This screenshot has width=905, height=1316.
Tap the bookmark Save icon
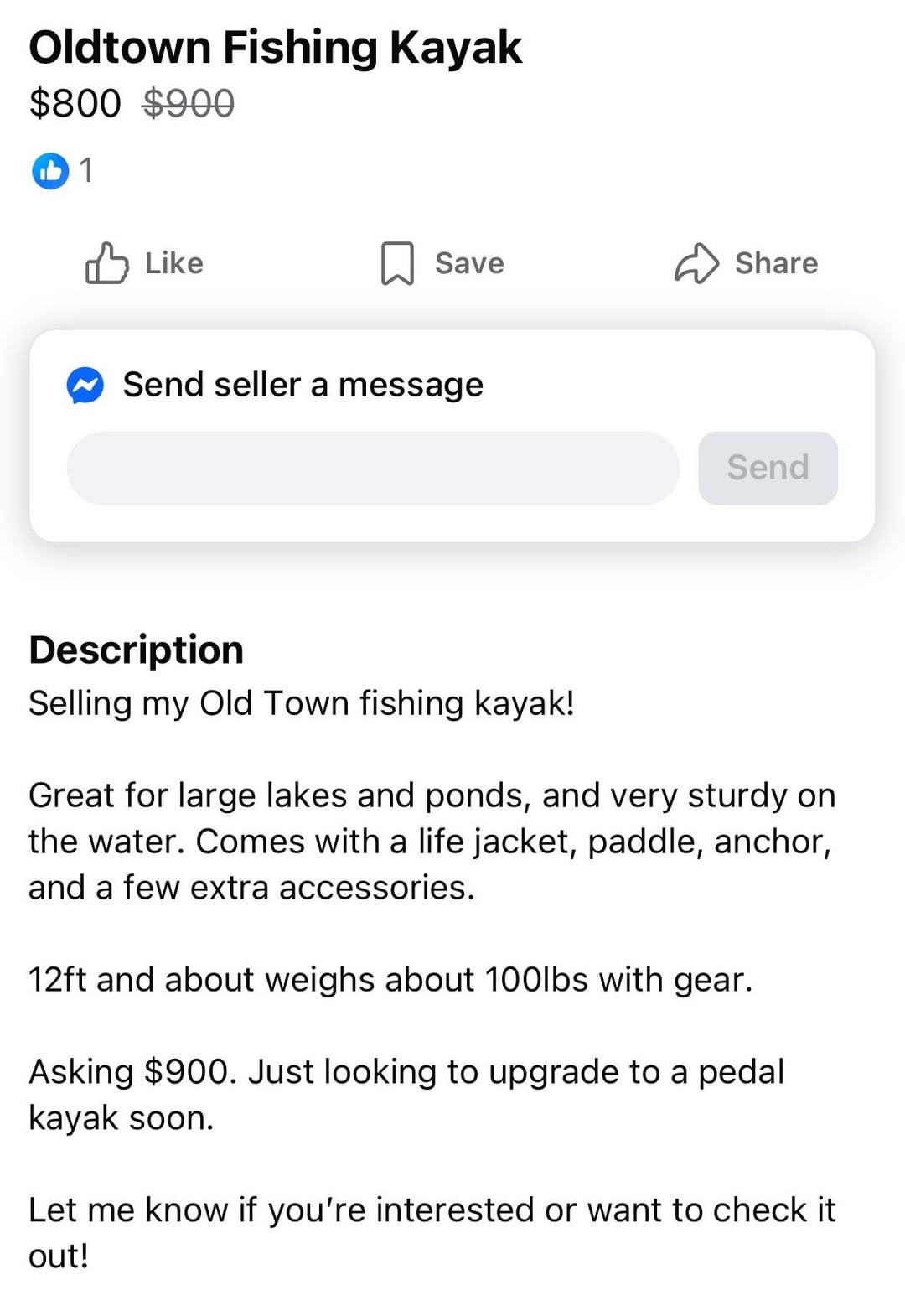click(x=397, y=263)
